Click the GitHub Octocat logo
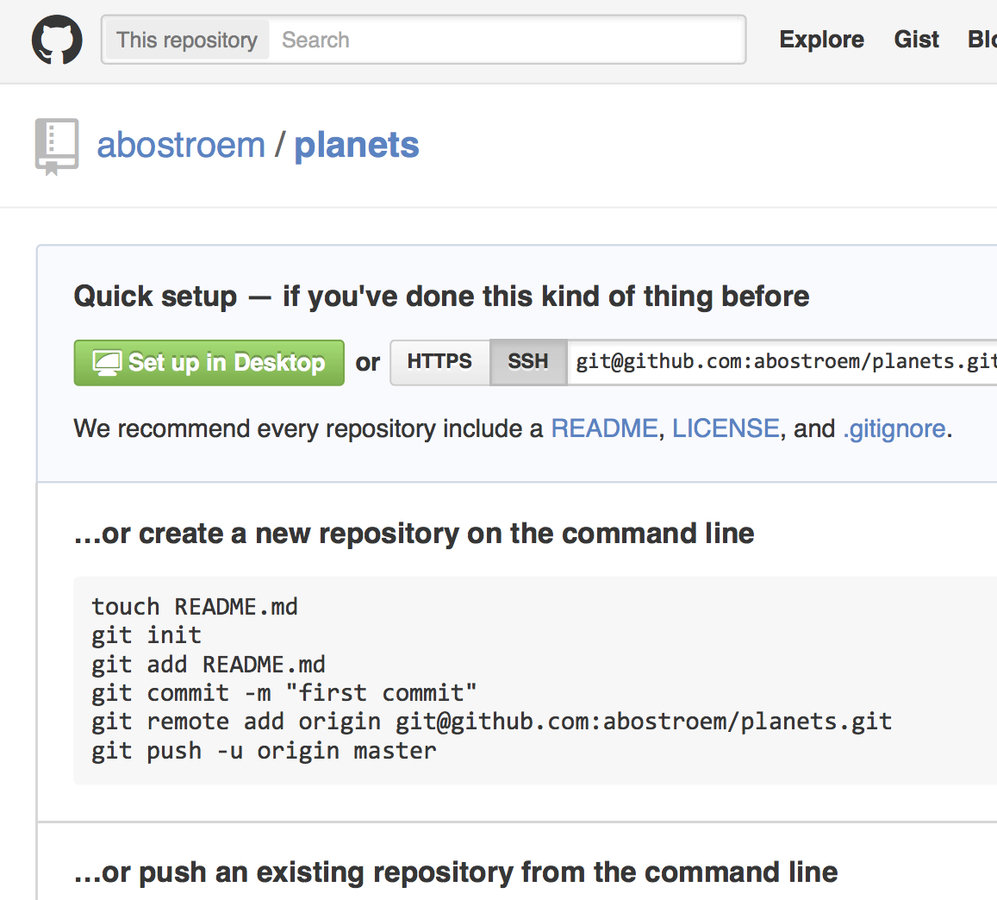The width and height of the screenshot is (997, 900). pyautogui.click(x=57, y=39)
